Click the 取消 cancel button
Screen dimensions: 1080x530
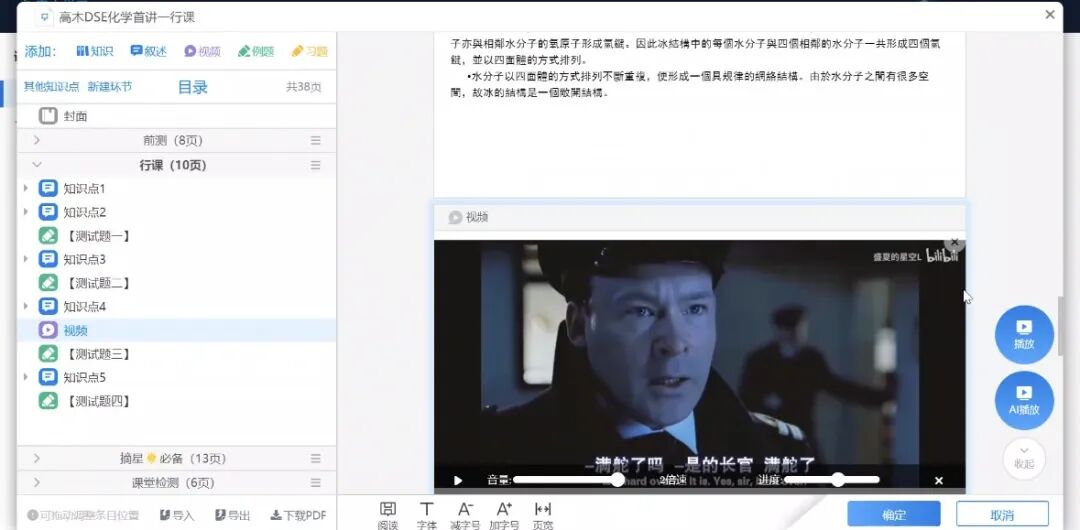pyautogui.click(x=1002, y=514)
